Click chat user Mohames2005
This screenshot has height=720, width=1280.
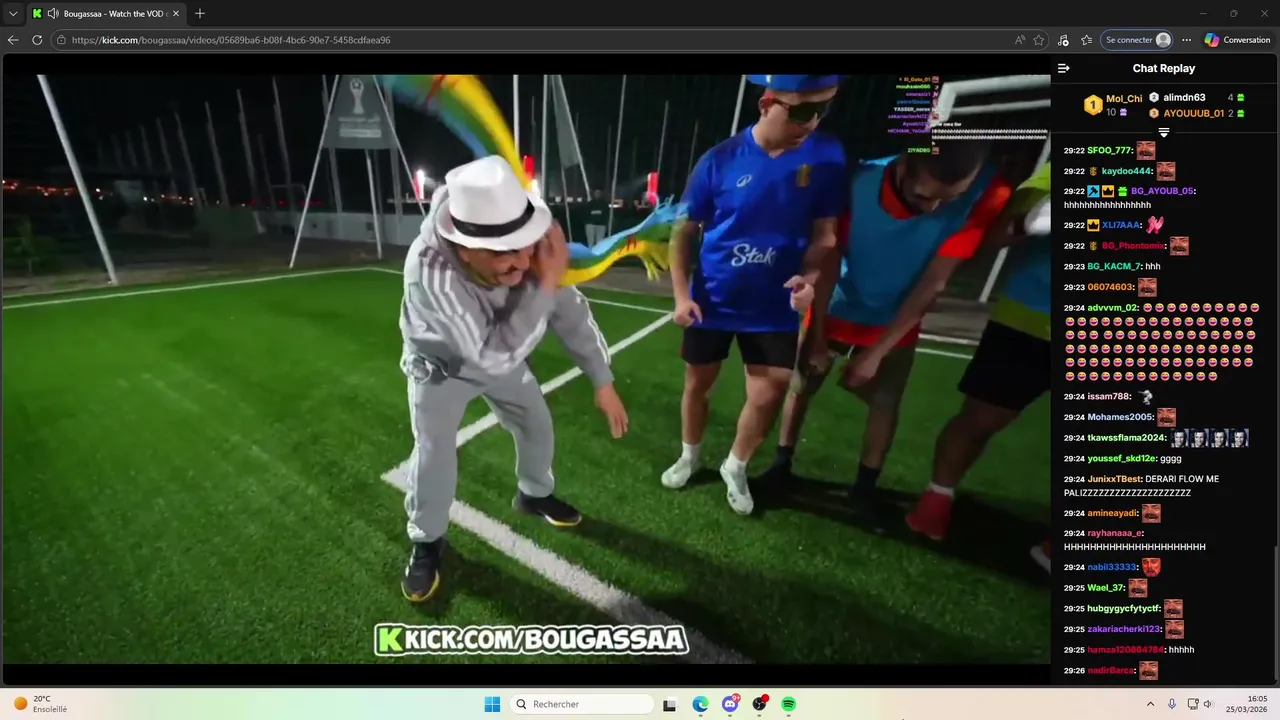(1121, 417)
